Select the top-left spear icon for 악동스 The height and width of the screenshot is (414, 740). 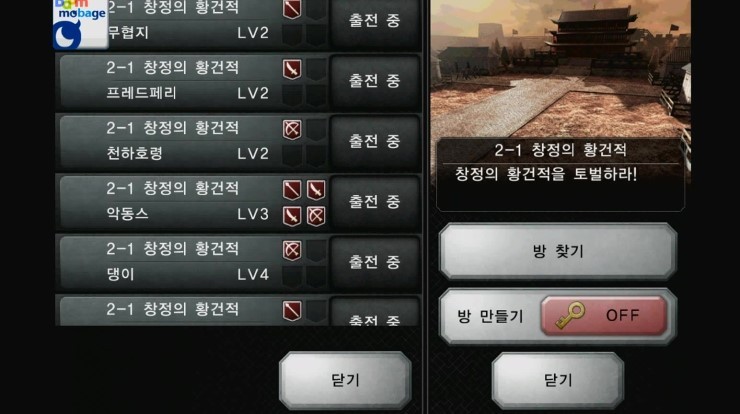(292, 190)
